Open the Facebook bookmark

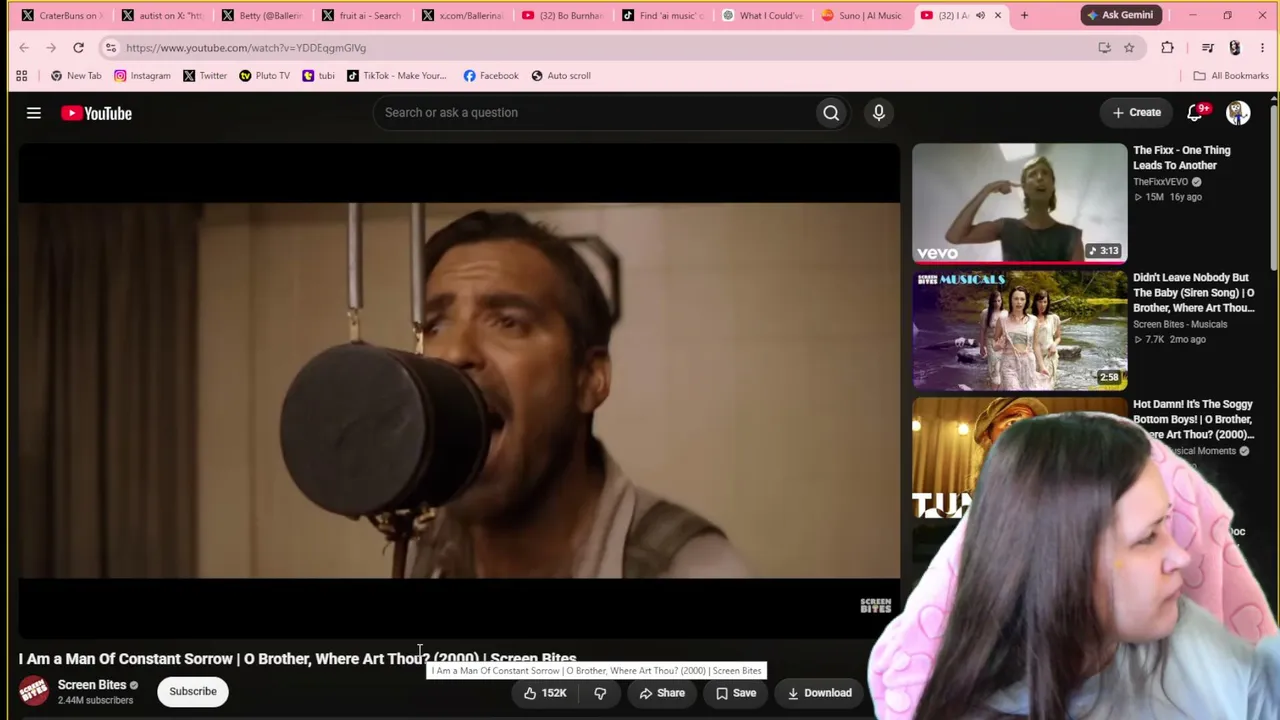[491, 75]
